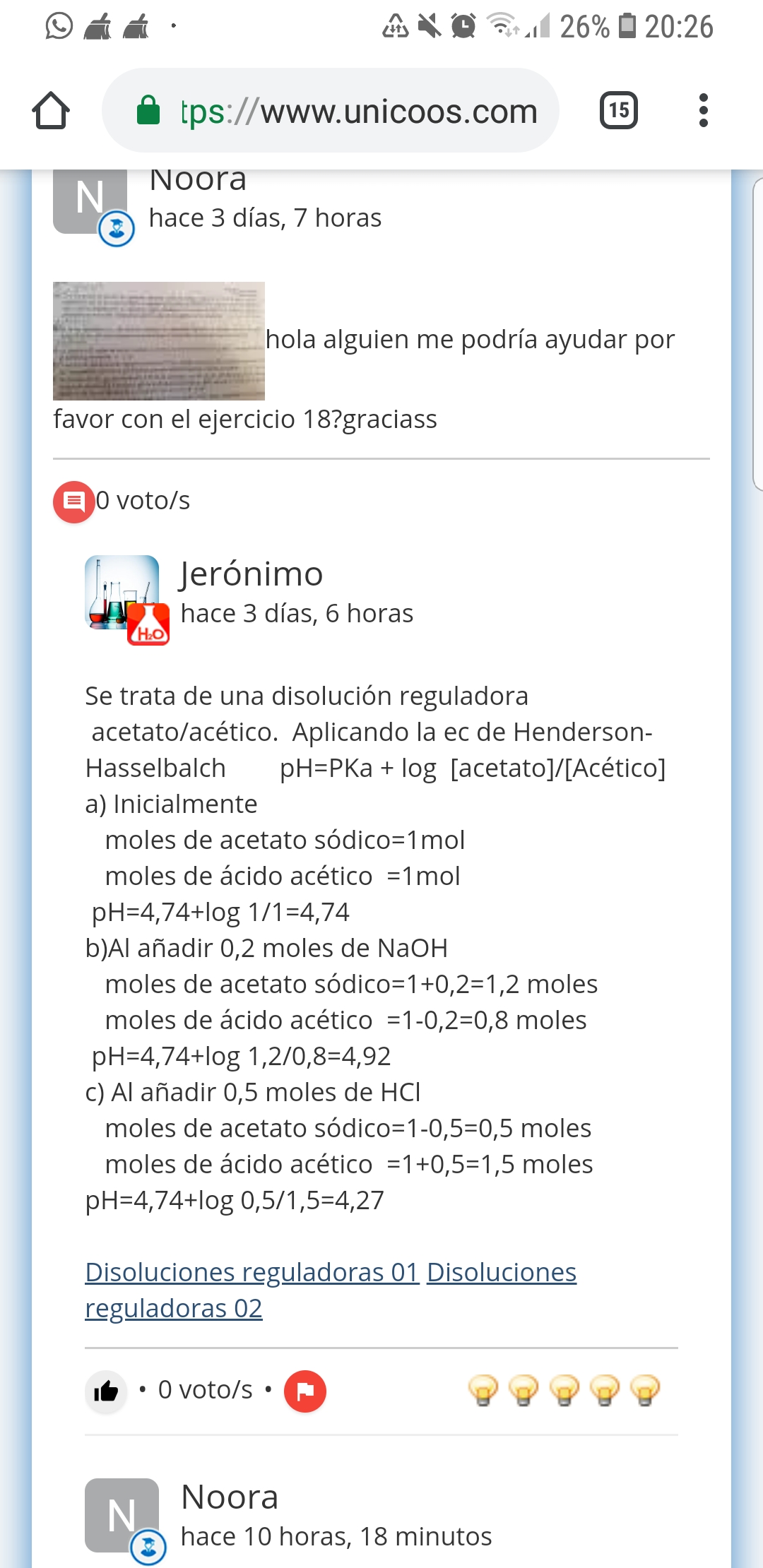The image size is (763, 1568).
Task: Open the Disoluciones reguladoras 01 link
Action: [252, 1272]
